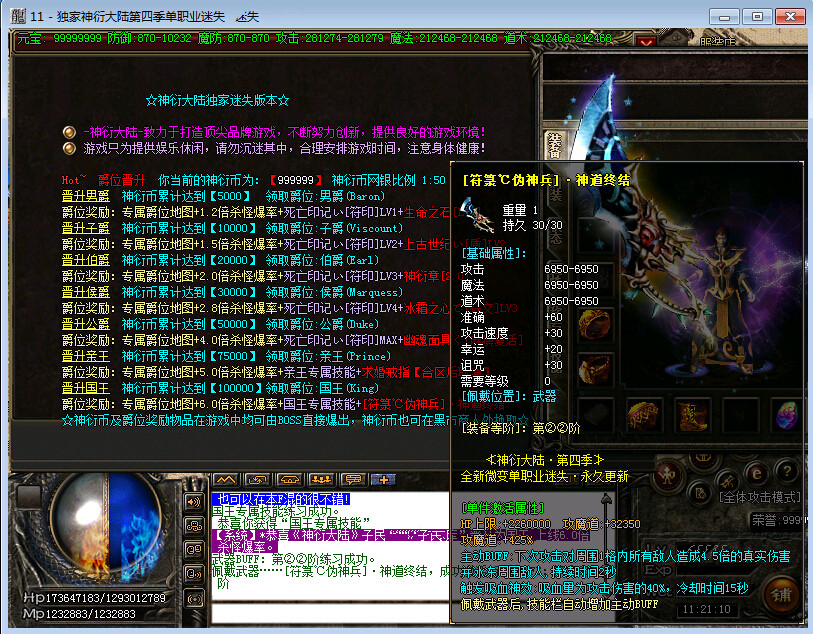This screenshot has height=634, width=813.
Task: Click the [基础属性] heading in tooltip
Action: point(494,253)
